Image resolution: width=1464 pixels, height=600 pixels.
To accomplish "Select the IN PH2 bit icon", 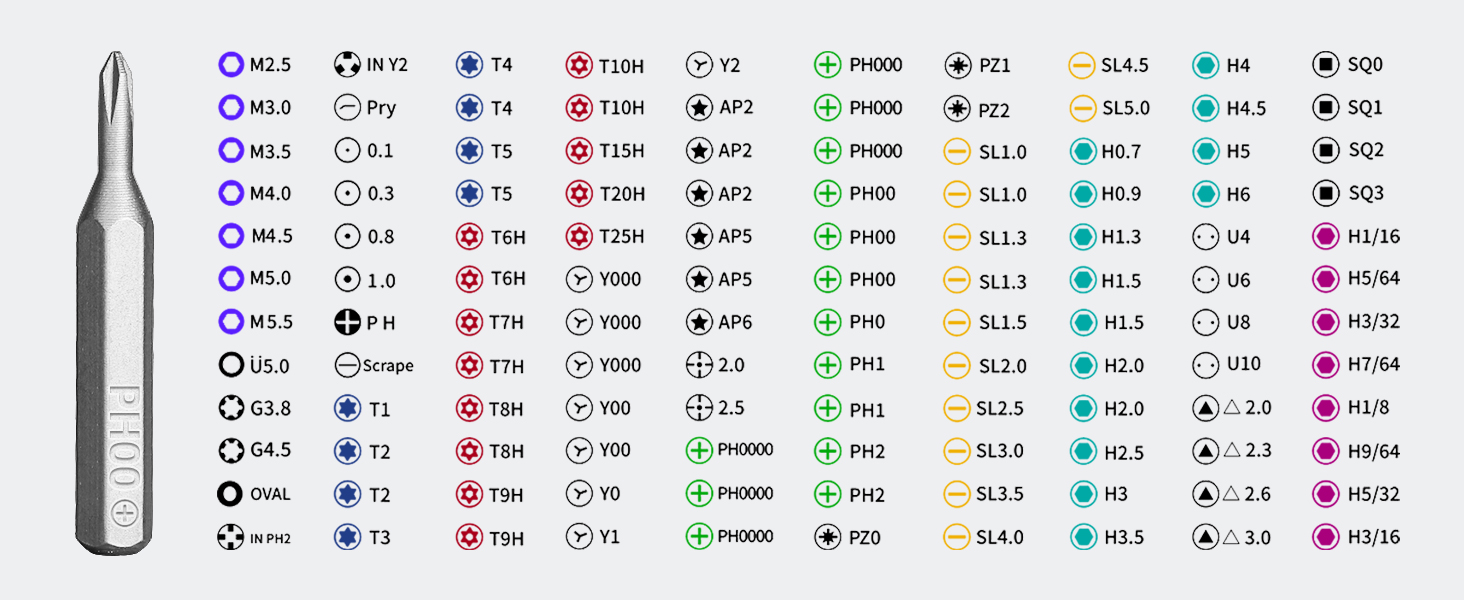I will click(x=231, y=538).
